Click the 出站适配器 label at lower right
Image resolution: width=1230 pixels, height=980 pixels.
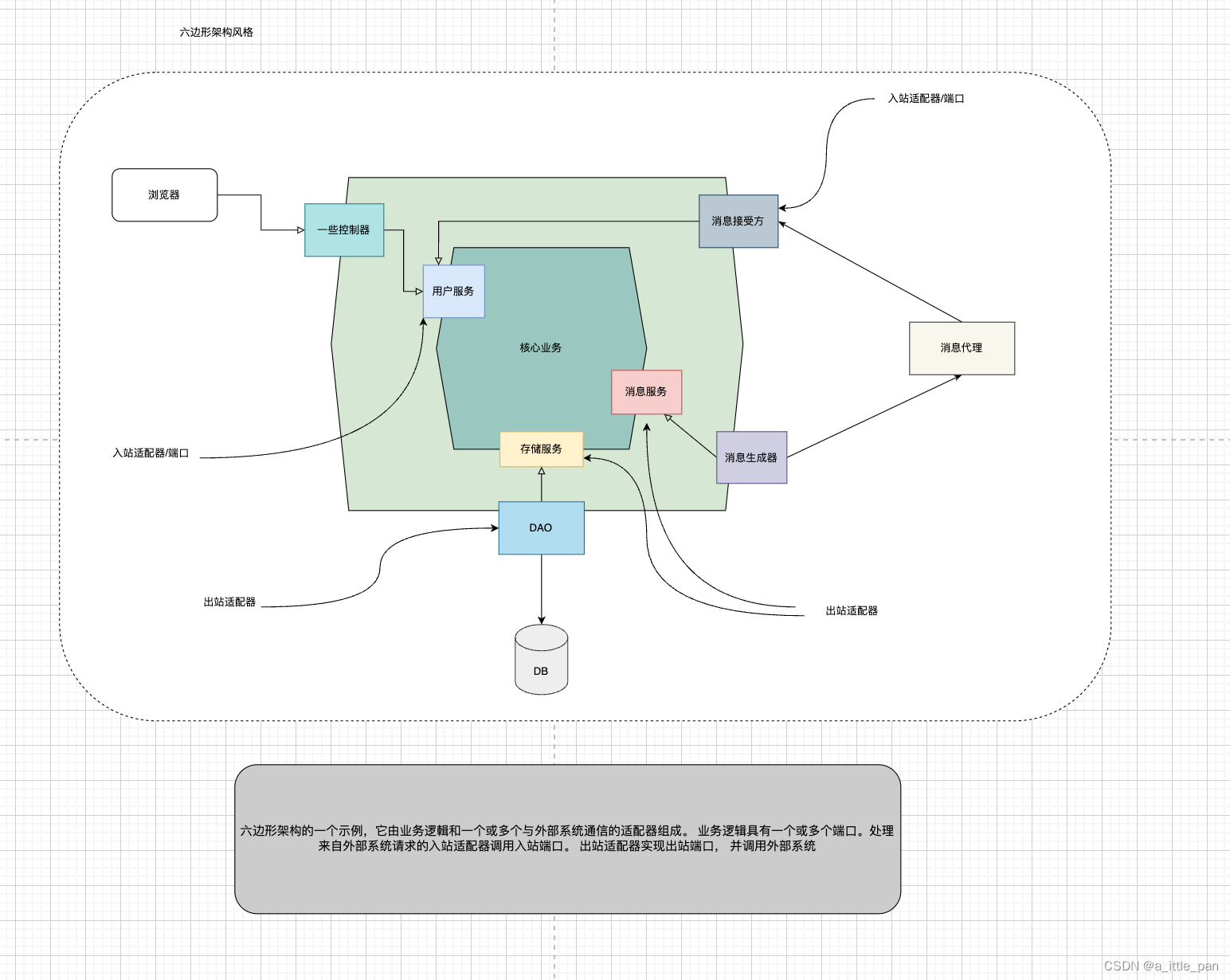[x=852, y=610]
